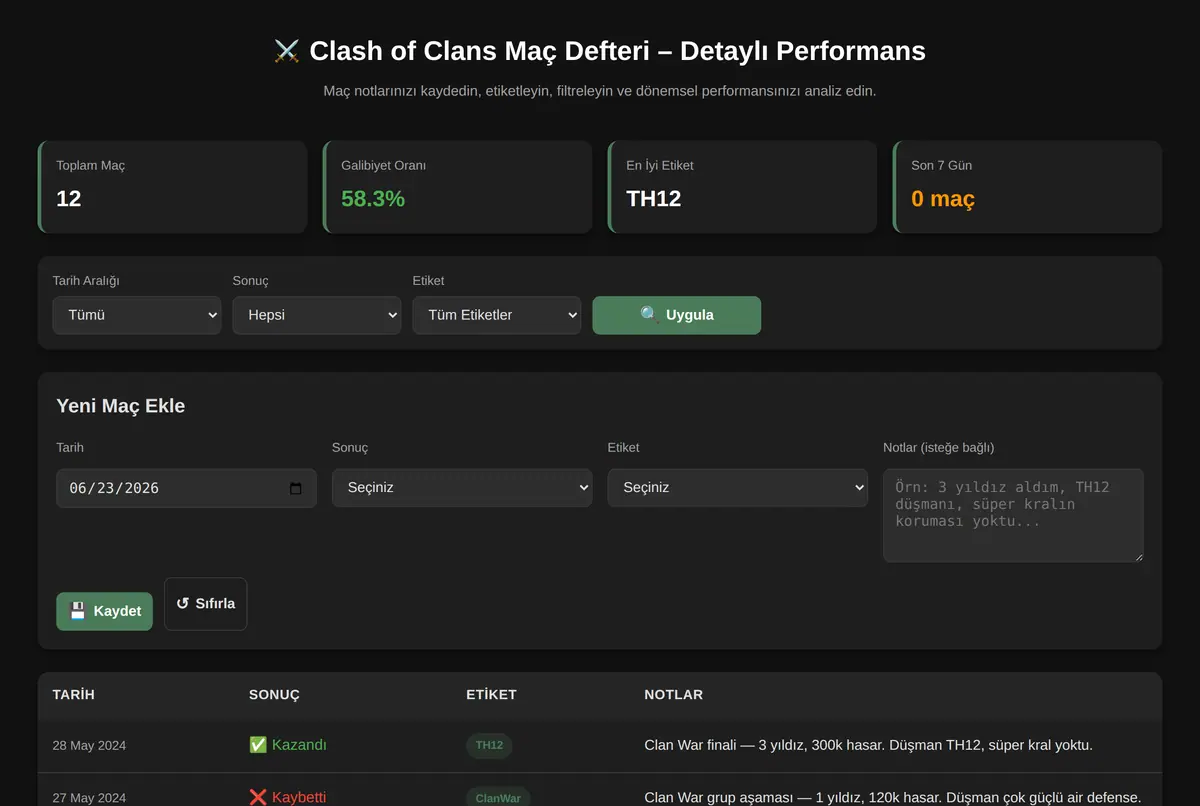Expand the Tüm Etiketler filter dropdown

click(x=497, y=315)
